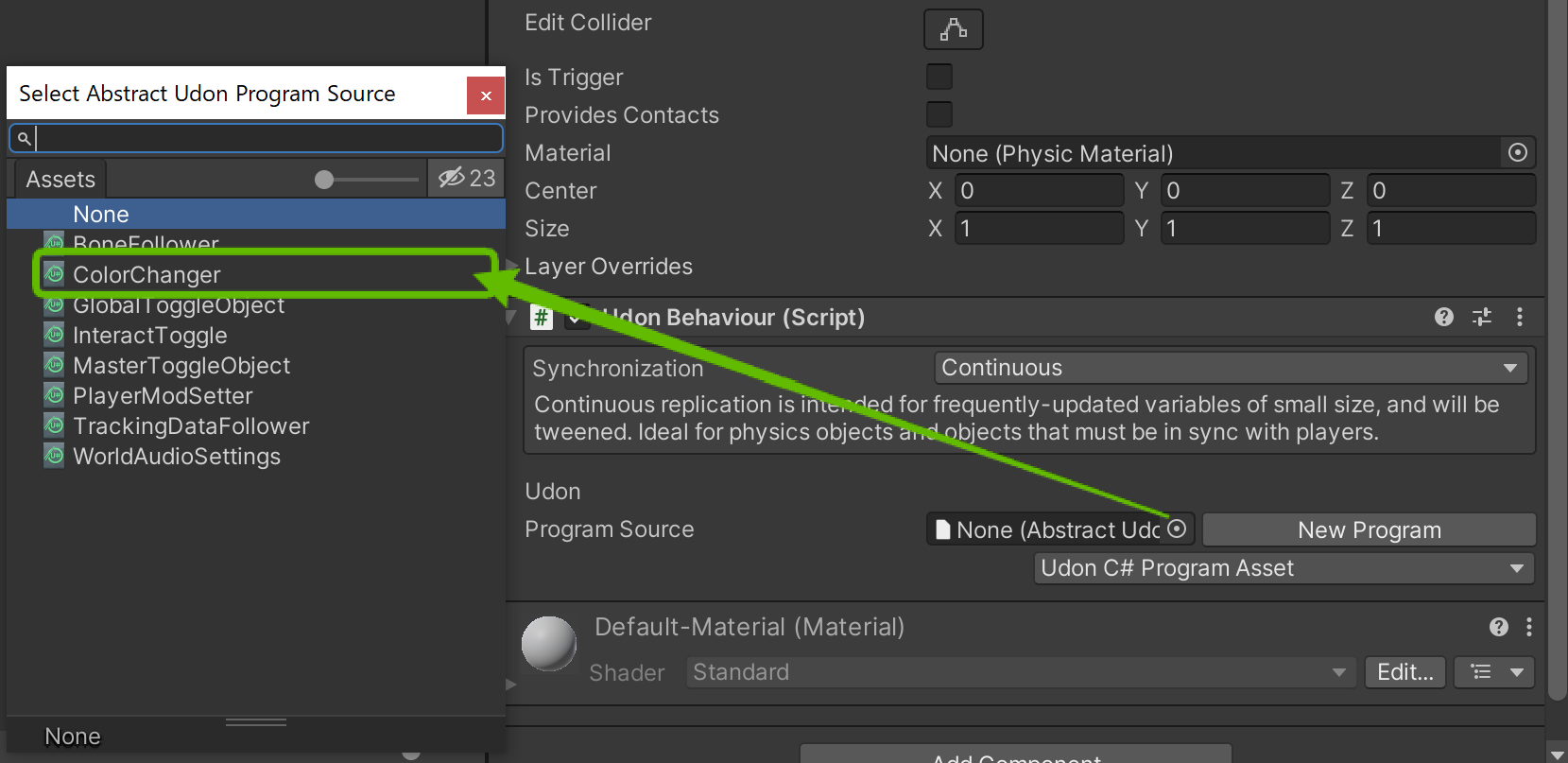Image resolution: width=1568 pixels, height=763 pixels.
Task: Choose ColorChanger from the asset list
Action: [x=146, y=275]
